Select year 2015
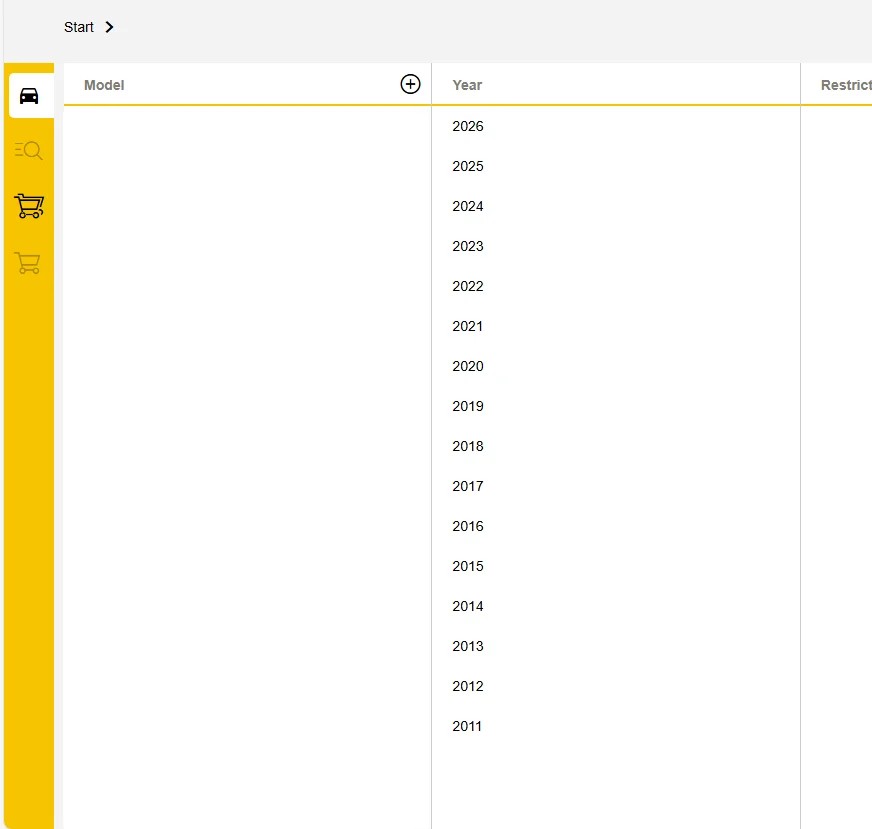The height and width of the screenshot is (829, 872). 468,567
